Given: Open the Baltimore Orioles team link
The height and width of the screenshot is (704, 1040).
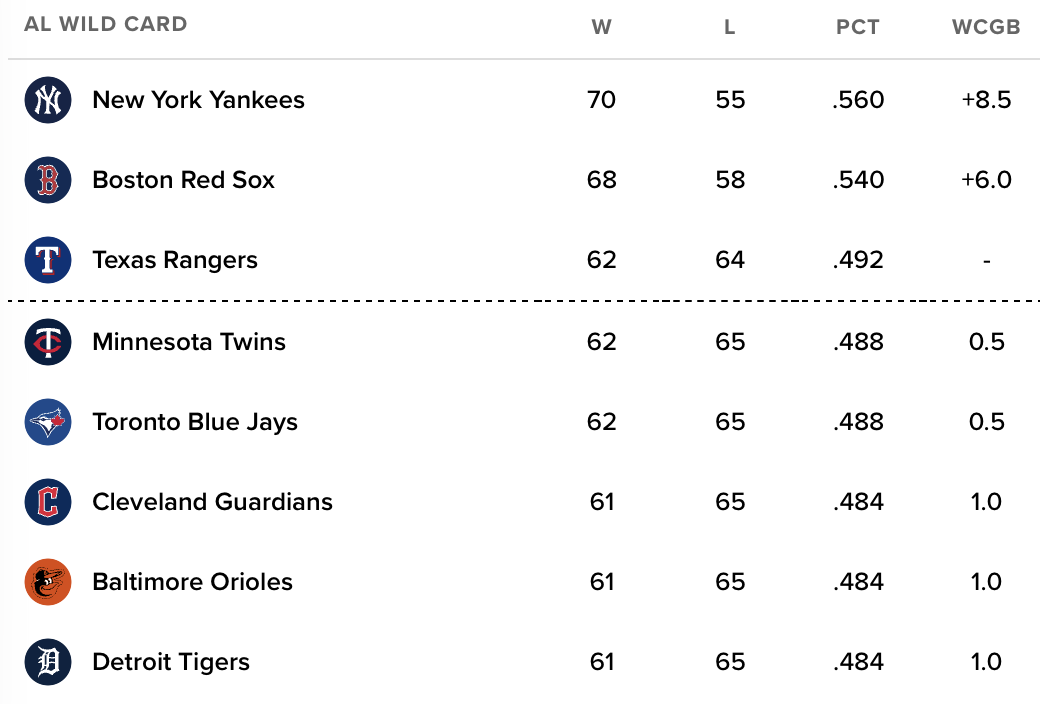Looking at the screenshot, I should pyautogui.click(x=192, y=582).
